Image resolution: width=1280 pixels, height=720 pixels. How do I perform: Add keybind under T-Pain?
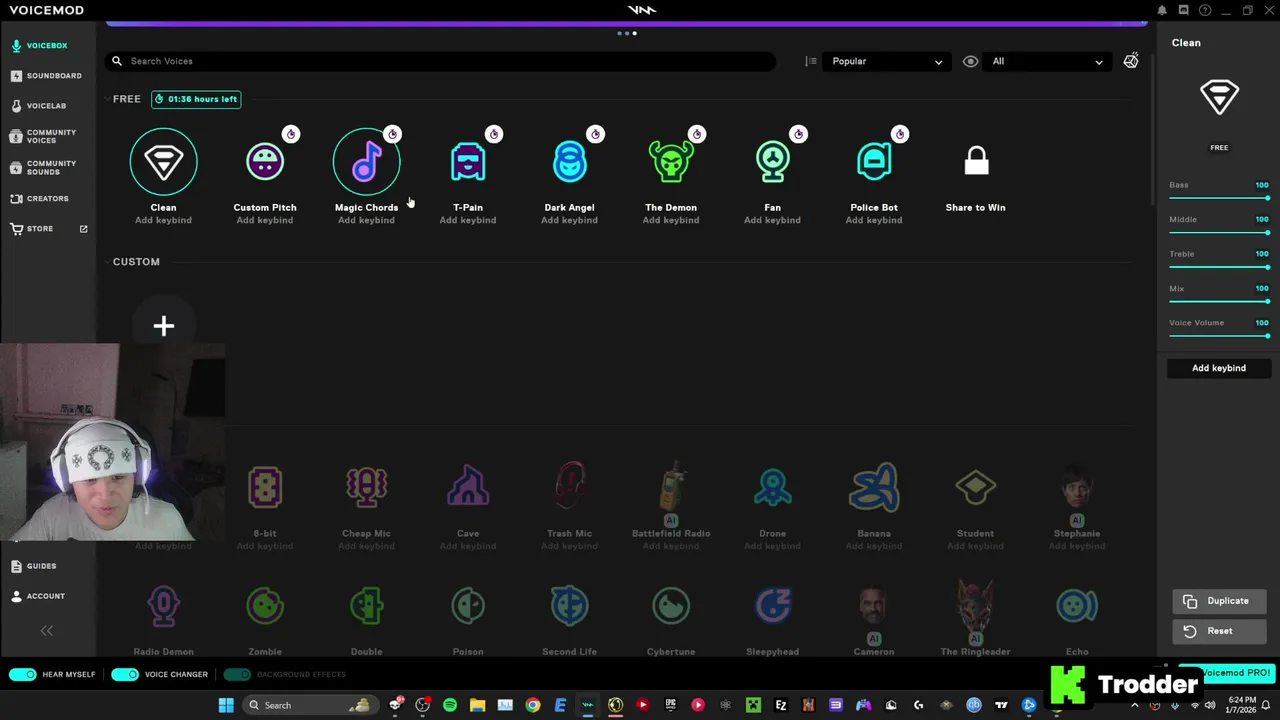tap(468, 220)
